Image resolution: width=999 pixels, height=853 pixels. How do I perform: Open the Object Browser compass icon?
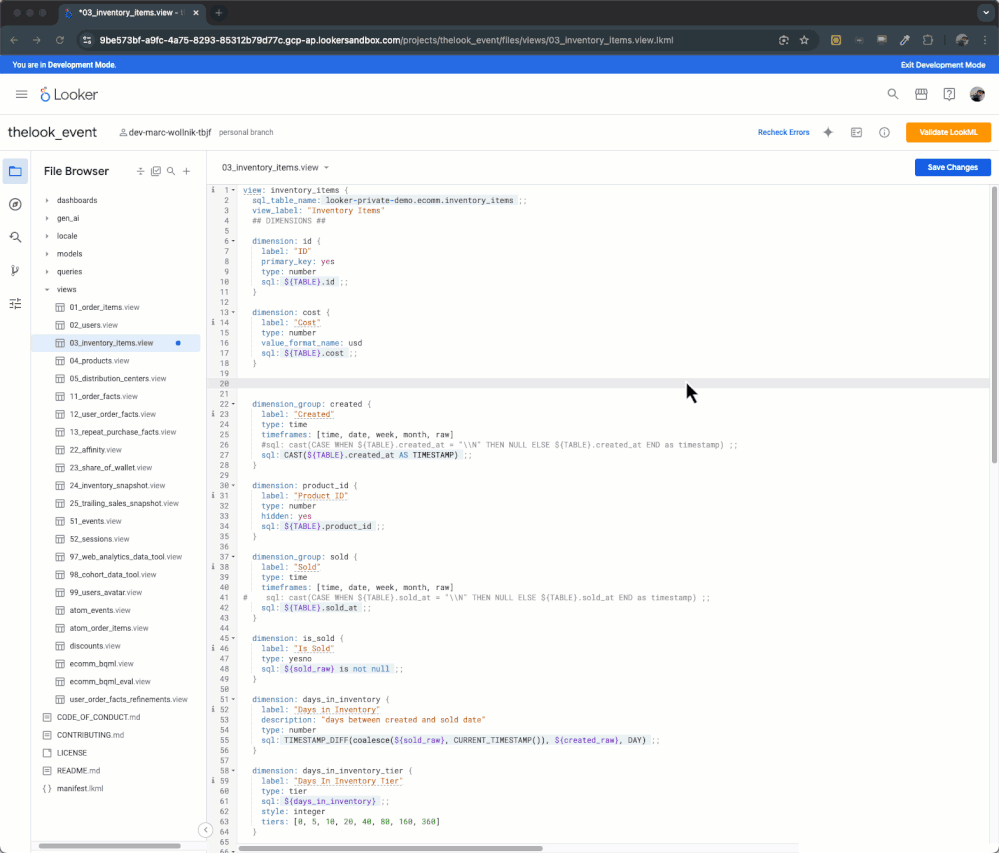click(x=15, y=204)
